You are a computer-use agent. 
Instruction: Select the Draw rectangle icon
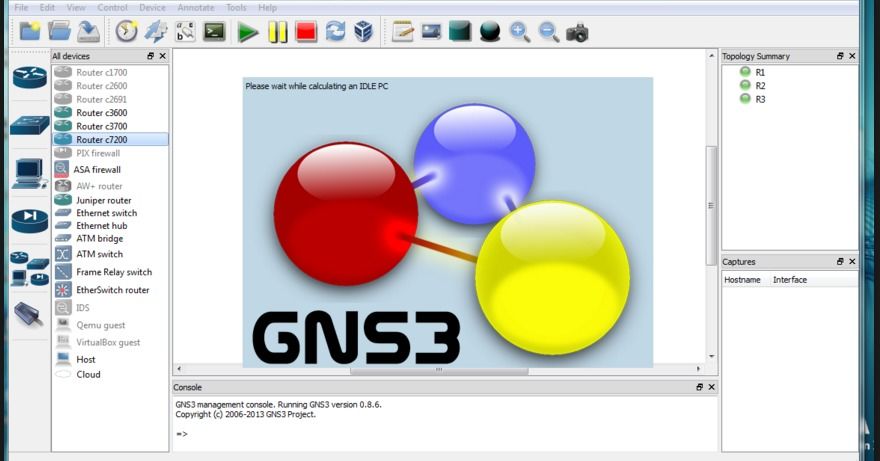(x=460, y=32)
